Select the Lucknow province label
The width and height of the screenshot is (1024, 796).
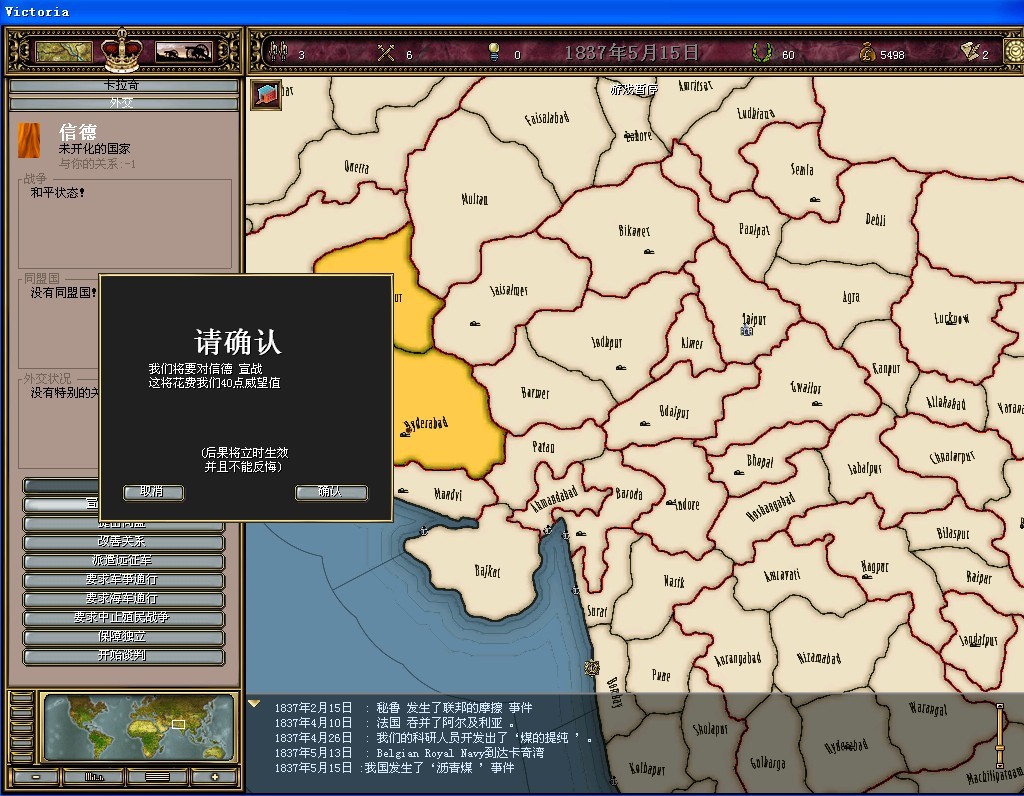(952, 318)
